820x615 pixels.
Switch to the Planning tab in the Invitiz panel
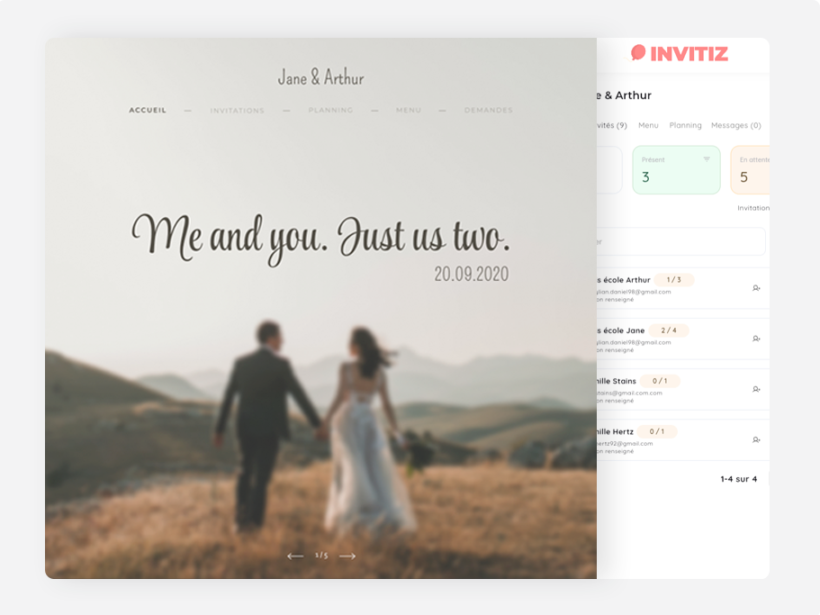tap(685, 126)
